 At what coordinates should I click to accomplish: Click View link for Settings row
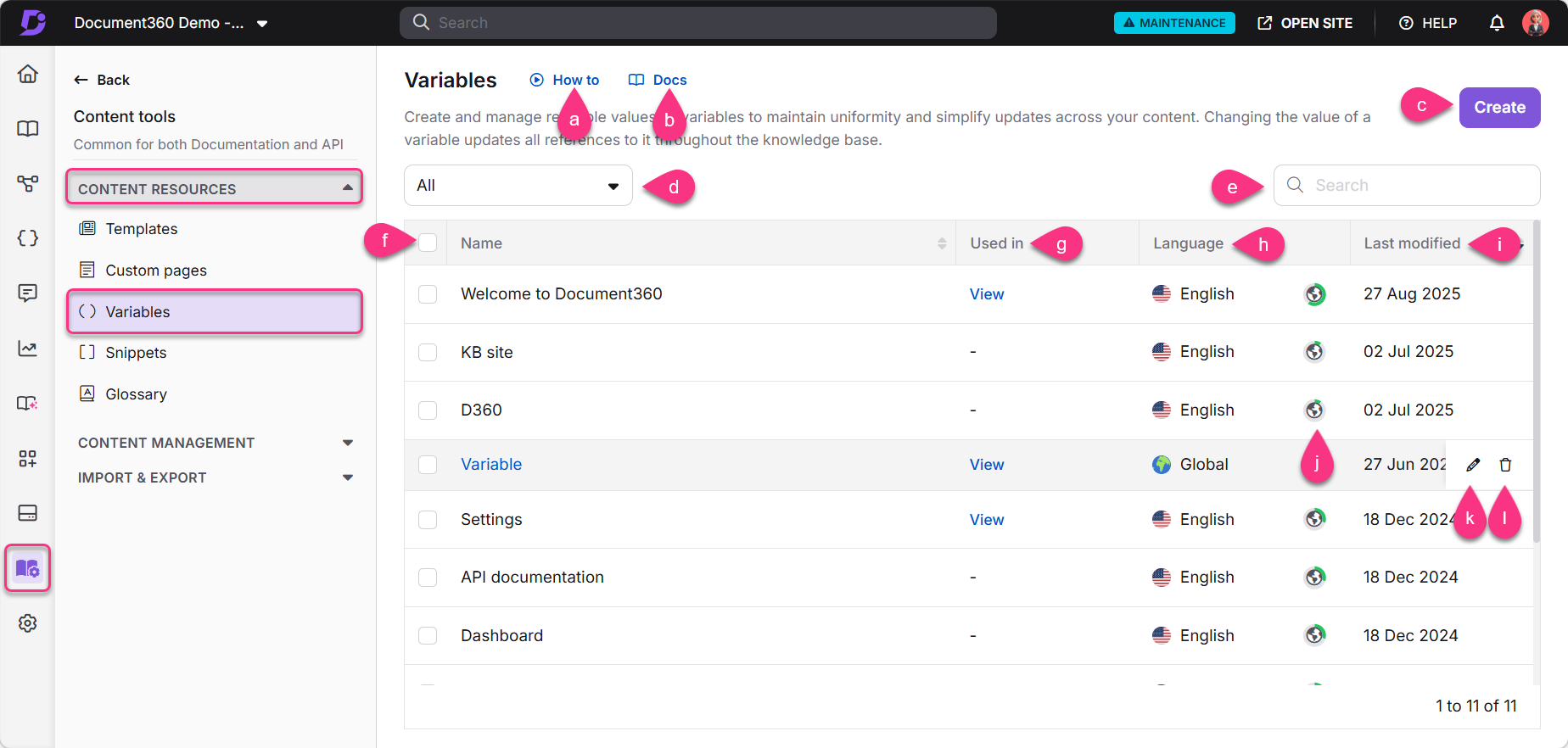(987, 520)
